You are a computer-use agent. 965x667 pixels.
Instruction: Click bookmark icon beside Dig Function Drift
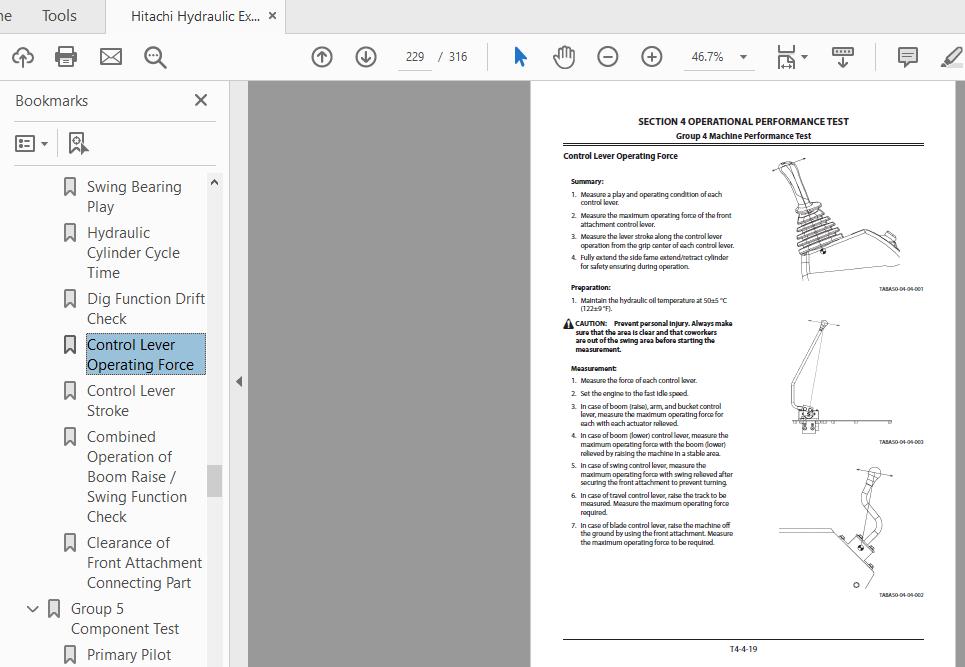point(70,298)
